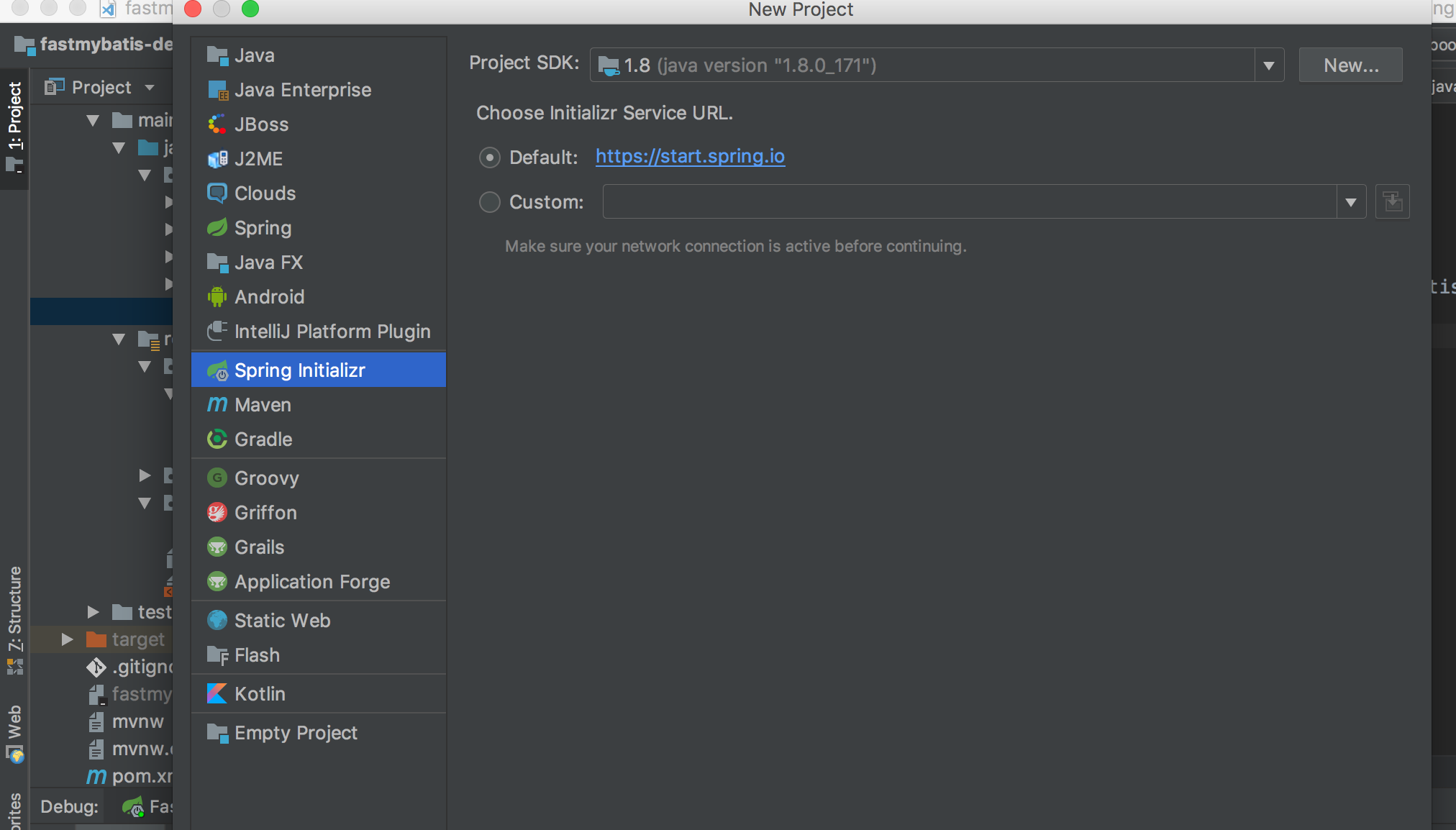1456x830 pixels.
Task: Select the Clouds icon
Action: coord(217,193)
